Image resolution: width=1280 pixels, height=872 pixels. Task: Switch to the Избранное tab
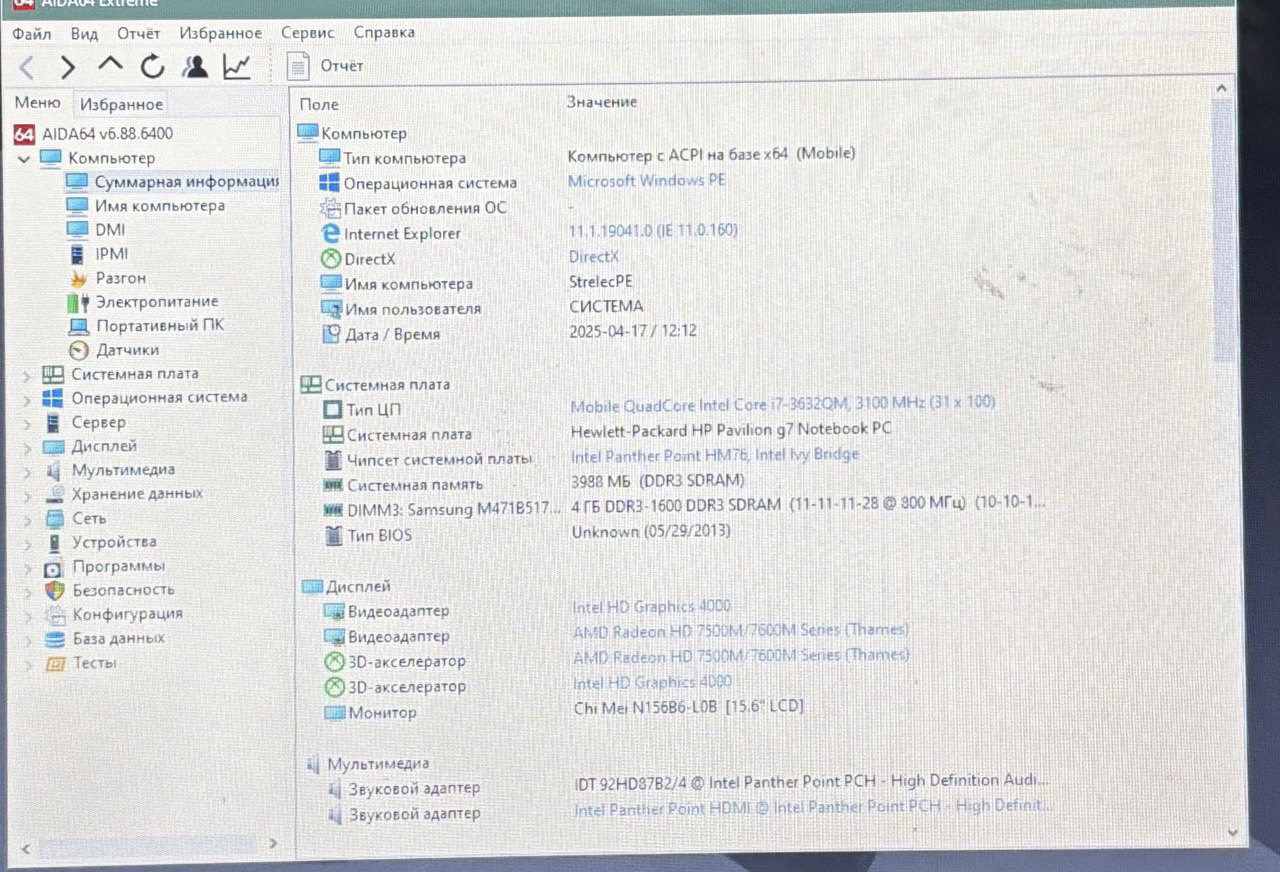121,104
